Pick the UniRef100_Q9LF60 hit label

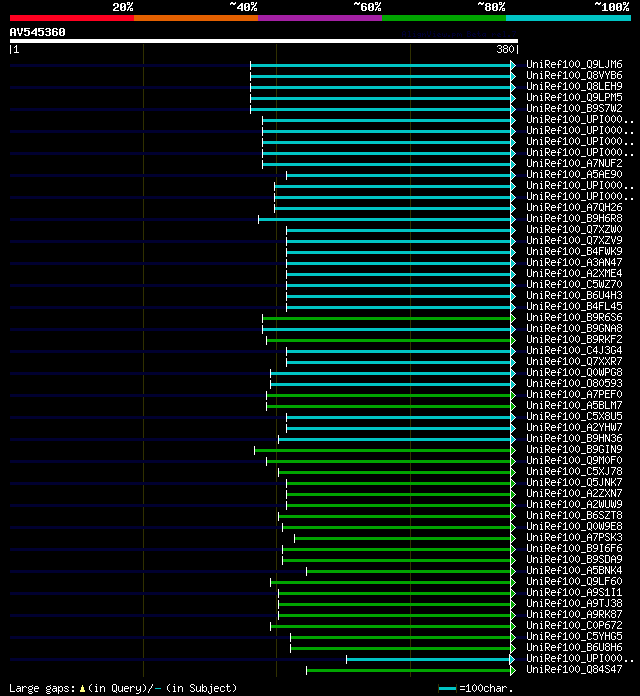coord(574,581)
